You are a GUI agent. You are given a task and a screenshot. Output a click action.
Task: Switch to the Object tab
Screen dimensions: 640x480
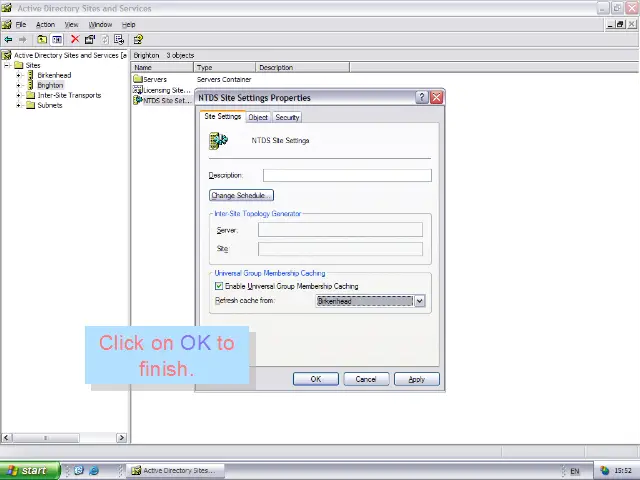258,118
